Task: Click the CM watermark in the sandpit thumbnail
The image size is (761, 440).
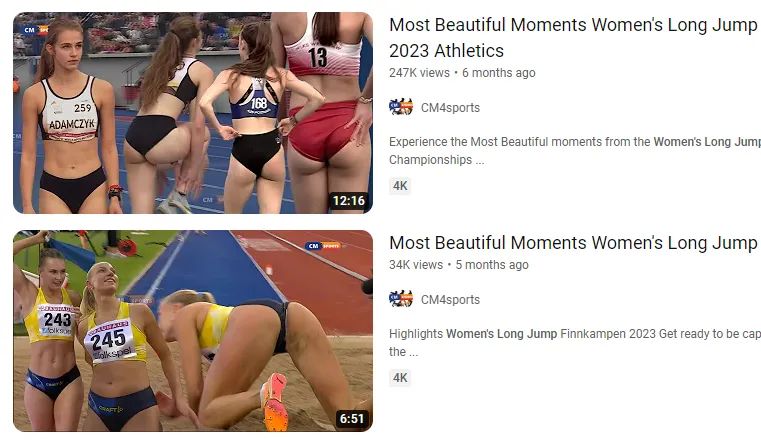Action: [x=323, y=245]
